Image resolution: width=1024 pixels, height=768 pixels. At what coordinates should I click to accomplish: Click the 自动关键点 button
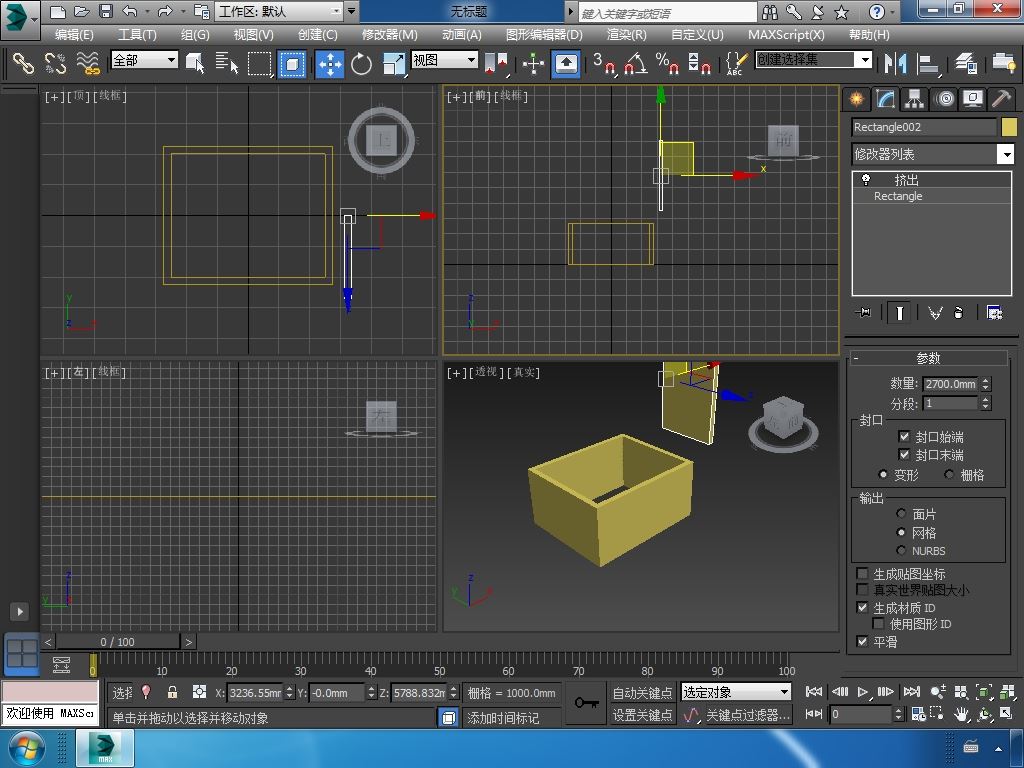[642, 693]
